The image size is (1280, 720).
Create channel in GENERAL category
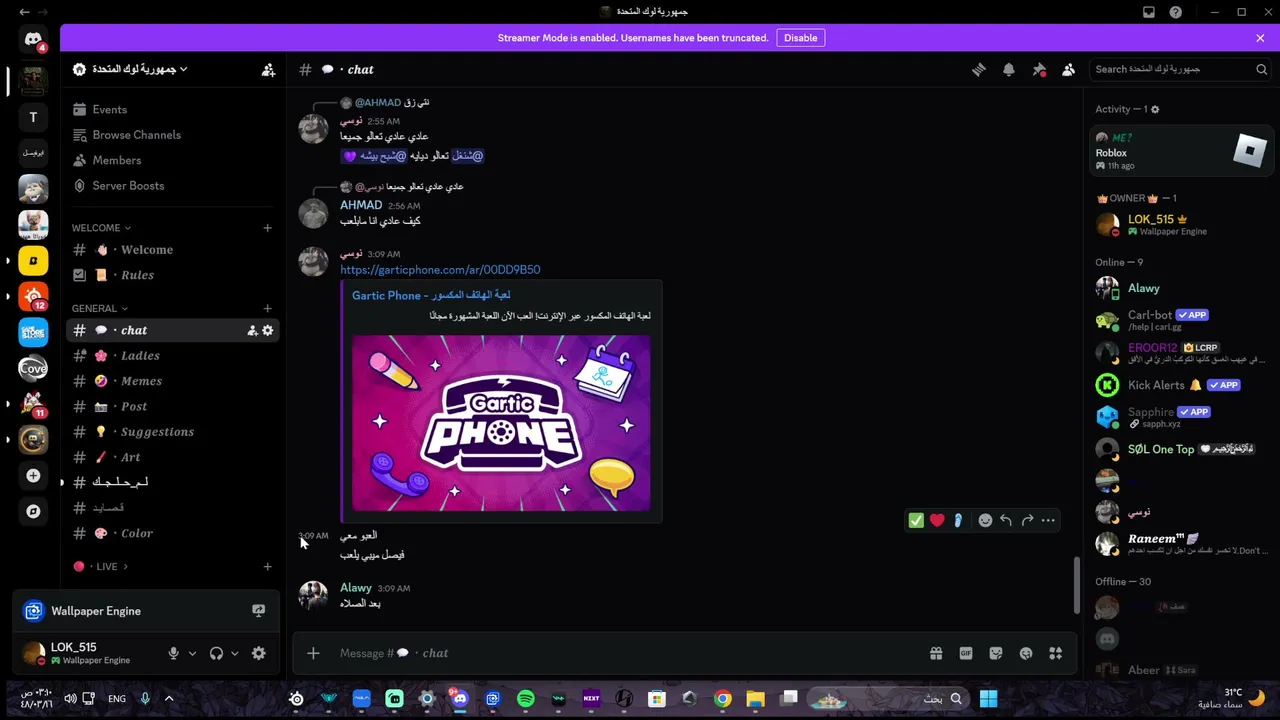tap(267, 308)
